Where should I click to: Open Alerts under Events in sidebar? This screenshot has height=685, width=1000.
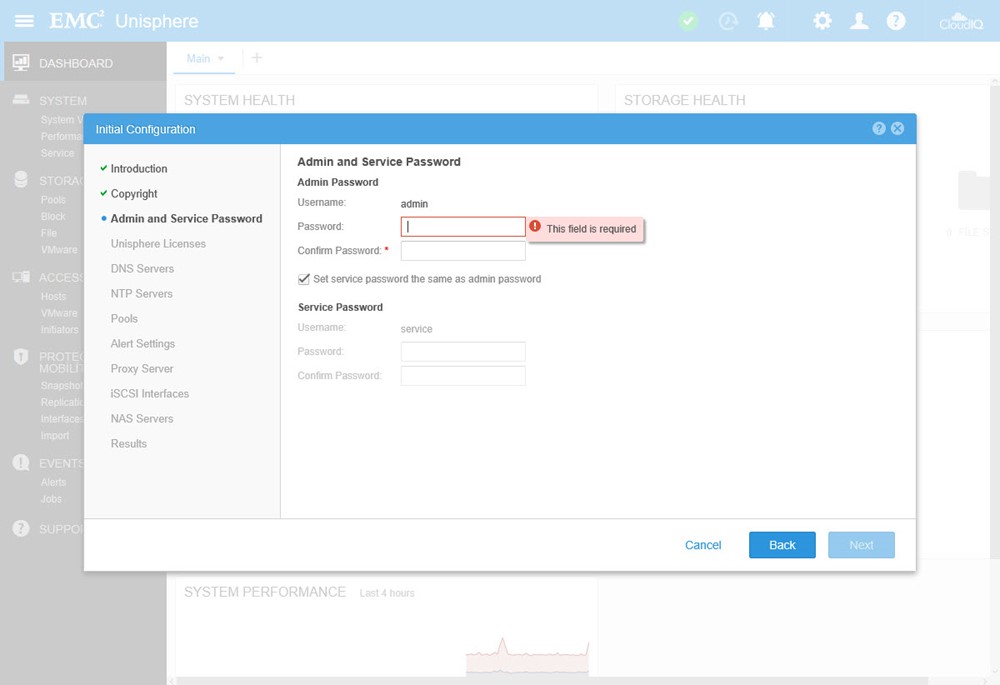pos(54,482)
